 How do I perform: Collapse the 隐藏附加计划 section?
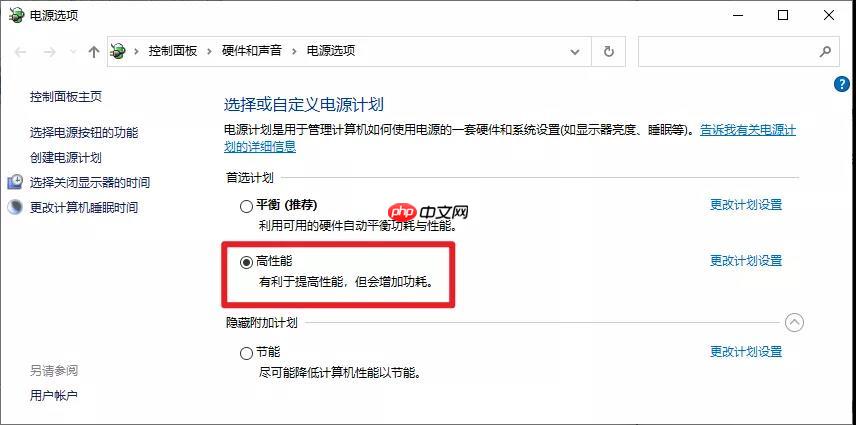794,323
